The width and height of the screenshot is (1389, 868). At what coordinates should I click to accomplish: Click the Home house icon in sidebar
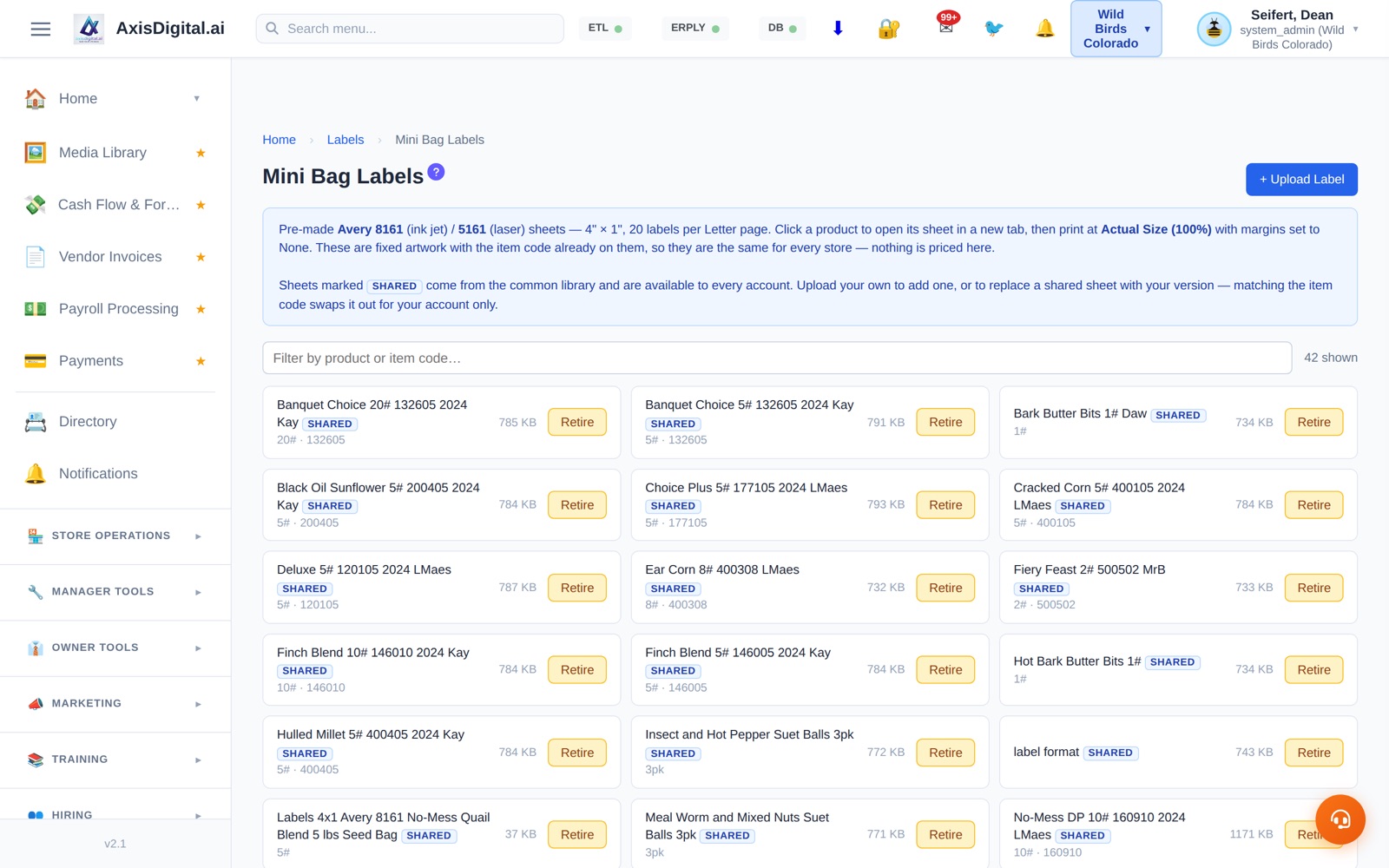tap(36, 99)
